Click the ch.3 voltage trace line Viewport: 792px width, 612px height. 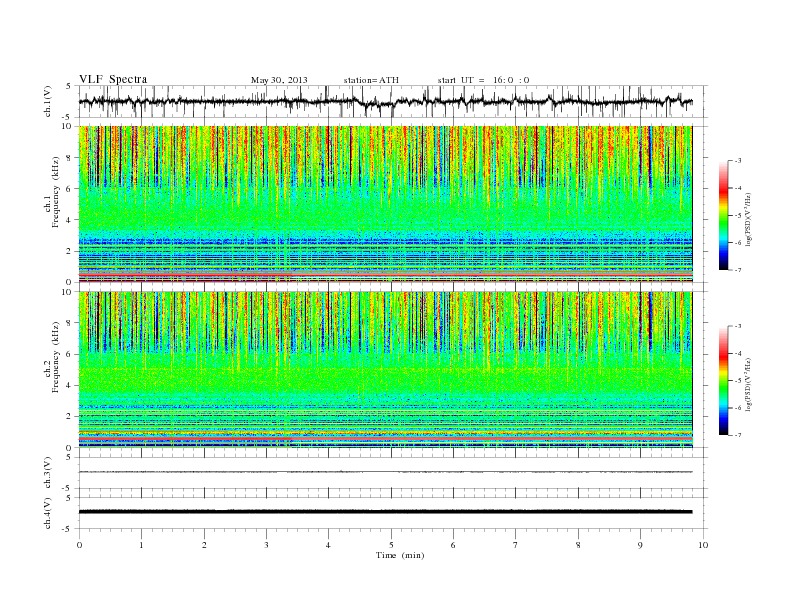[x=385, y=472]
